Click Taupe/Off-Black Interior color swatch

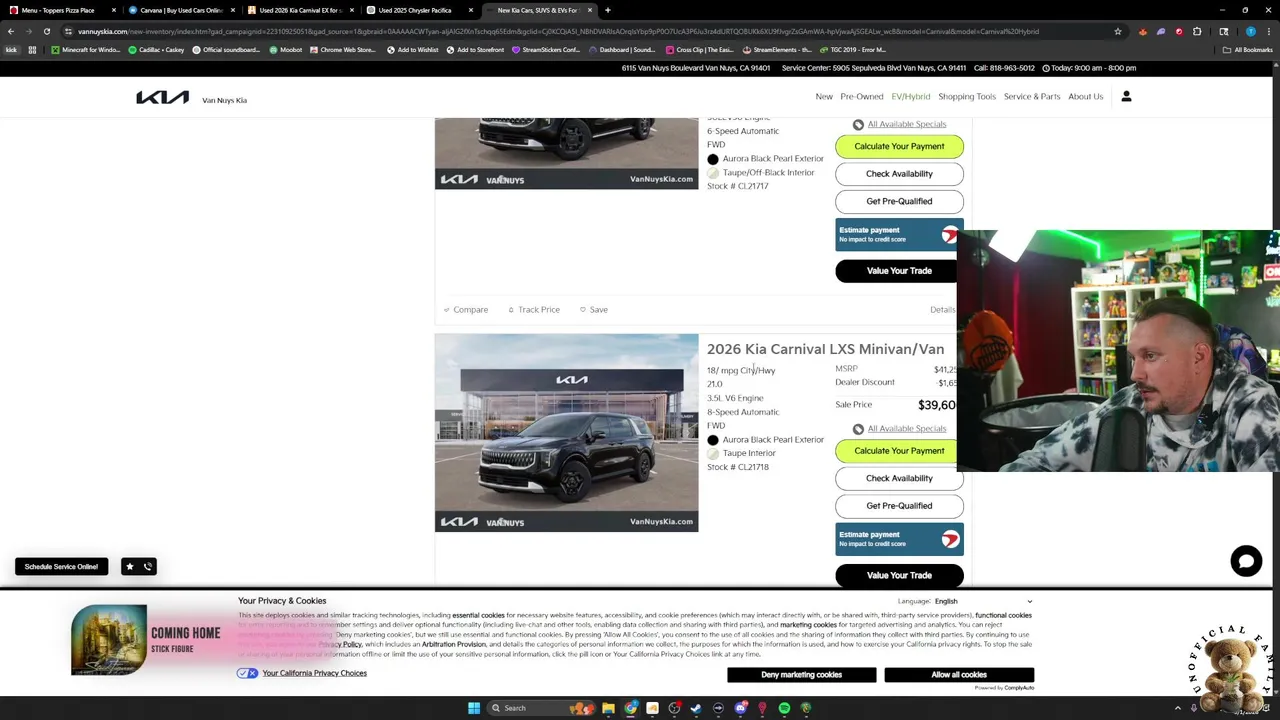pos(713,173)
